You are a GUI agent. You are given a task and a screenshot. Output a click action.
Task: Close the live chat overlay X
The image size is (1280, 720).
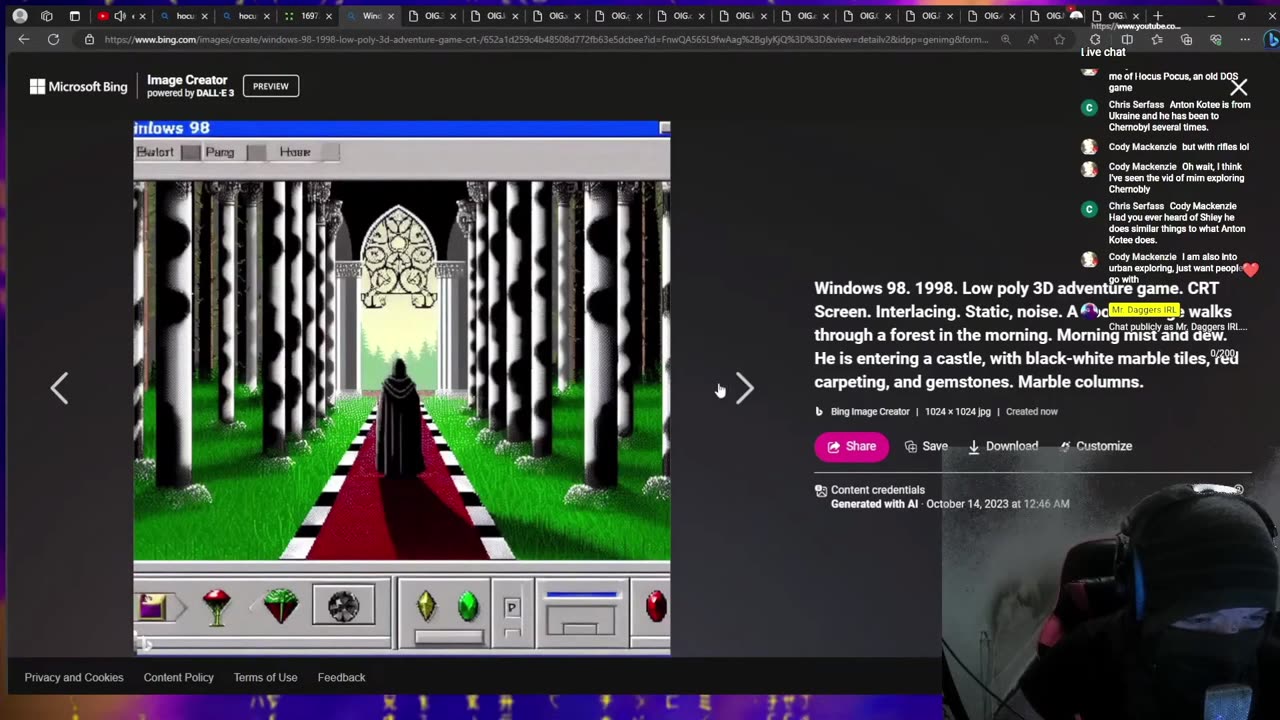tap(1238, 87)
